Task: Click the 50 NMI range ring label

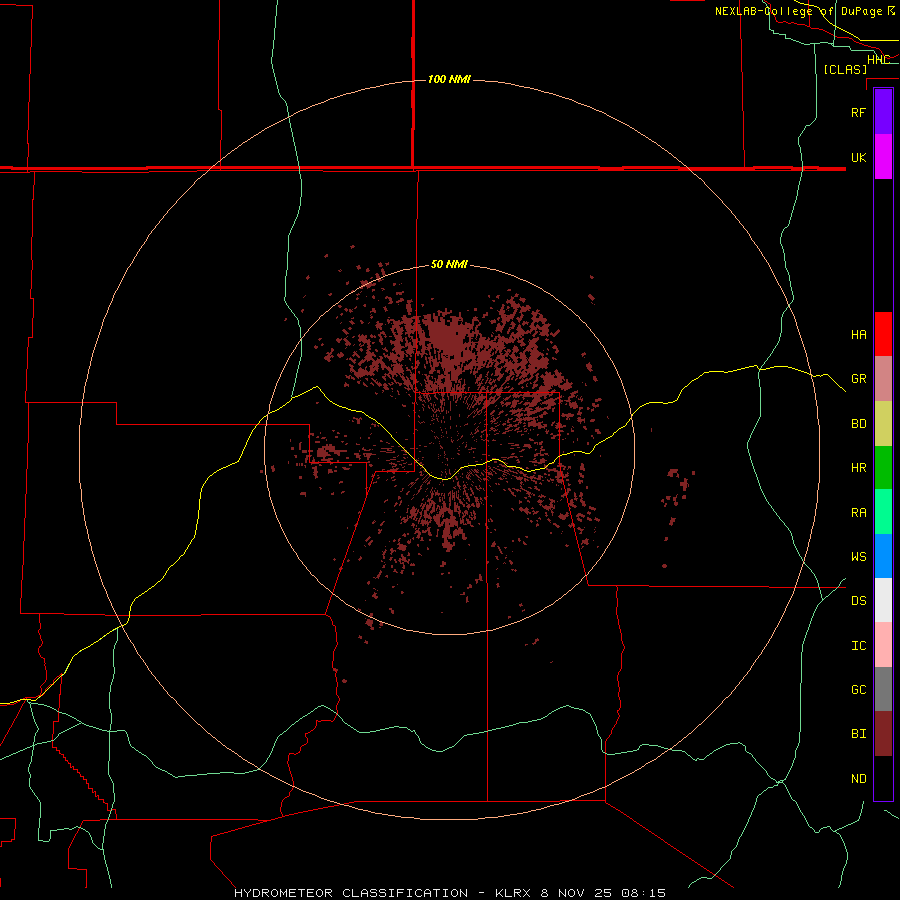Action: [449, 264]
